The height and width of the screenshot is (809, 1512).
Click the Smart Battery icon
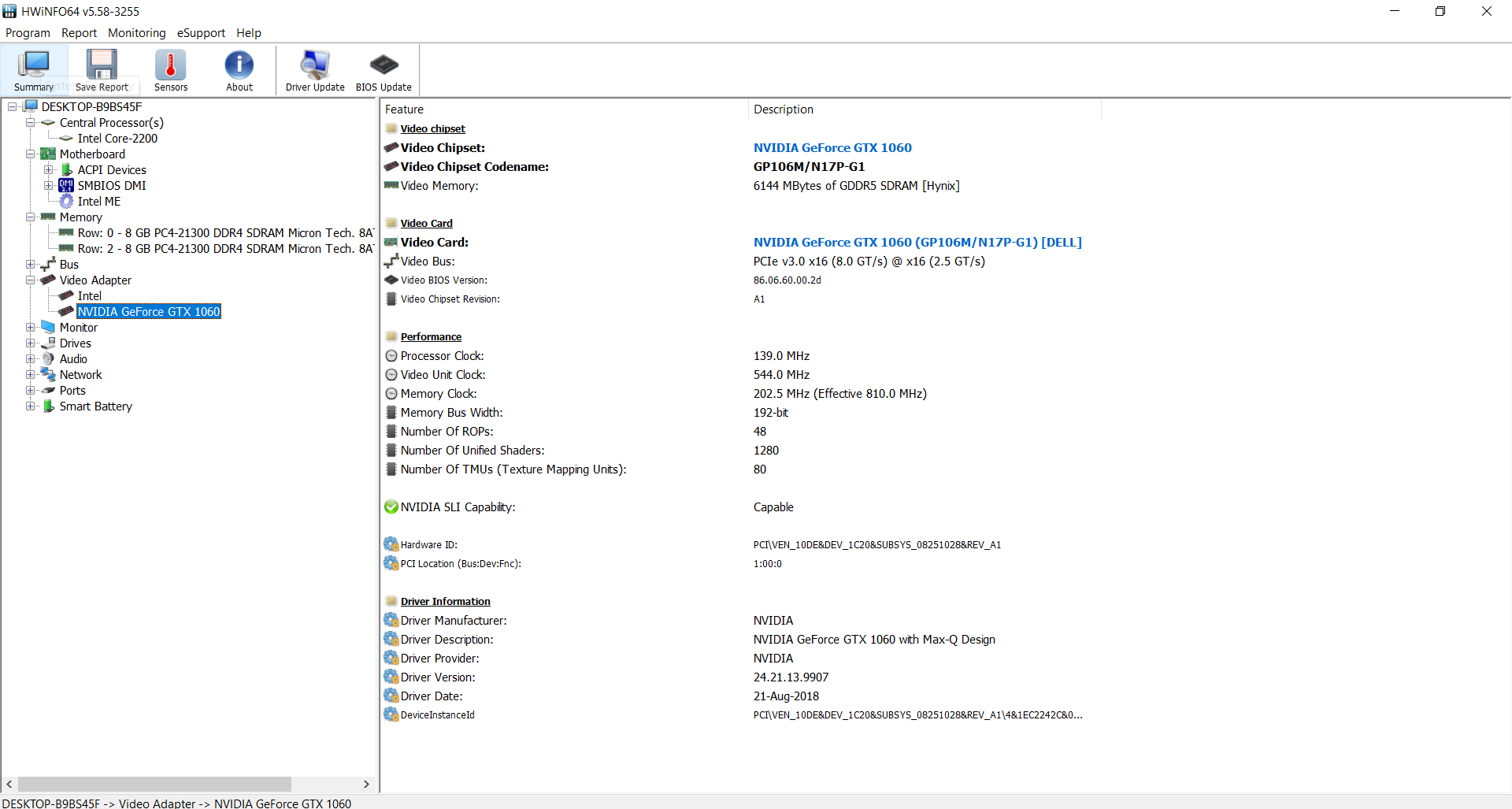click(48, 406)
